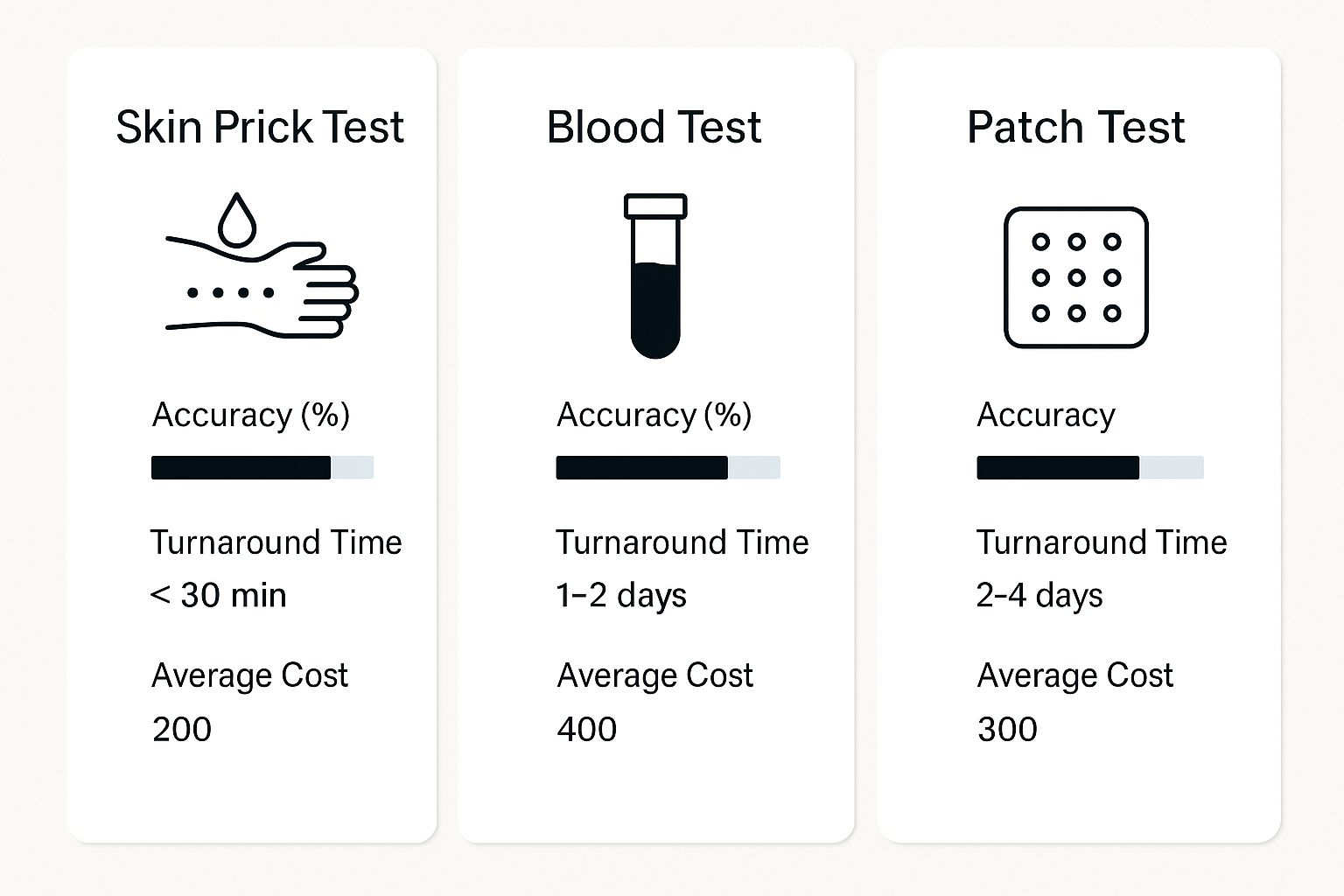Click the "2–4 days" turnaround value
This screenshot has height=896, width=1344.
(1039, 596)
